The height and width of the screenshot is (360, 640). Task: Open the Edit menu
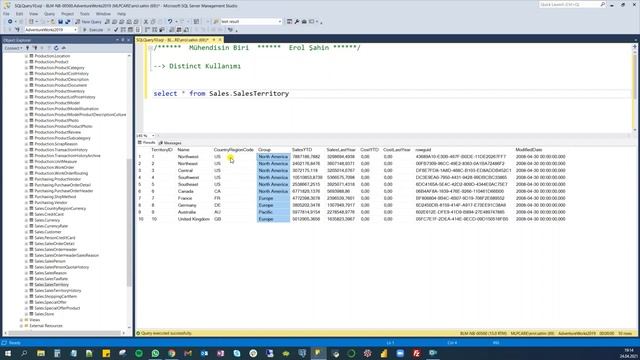[20, 14]
